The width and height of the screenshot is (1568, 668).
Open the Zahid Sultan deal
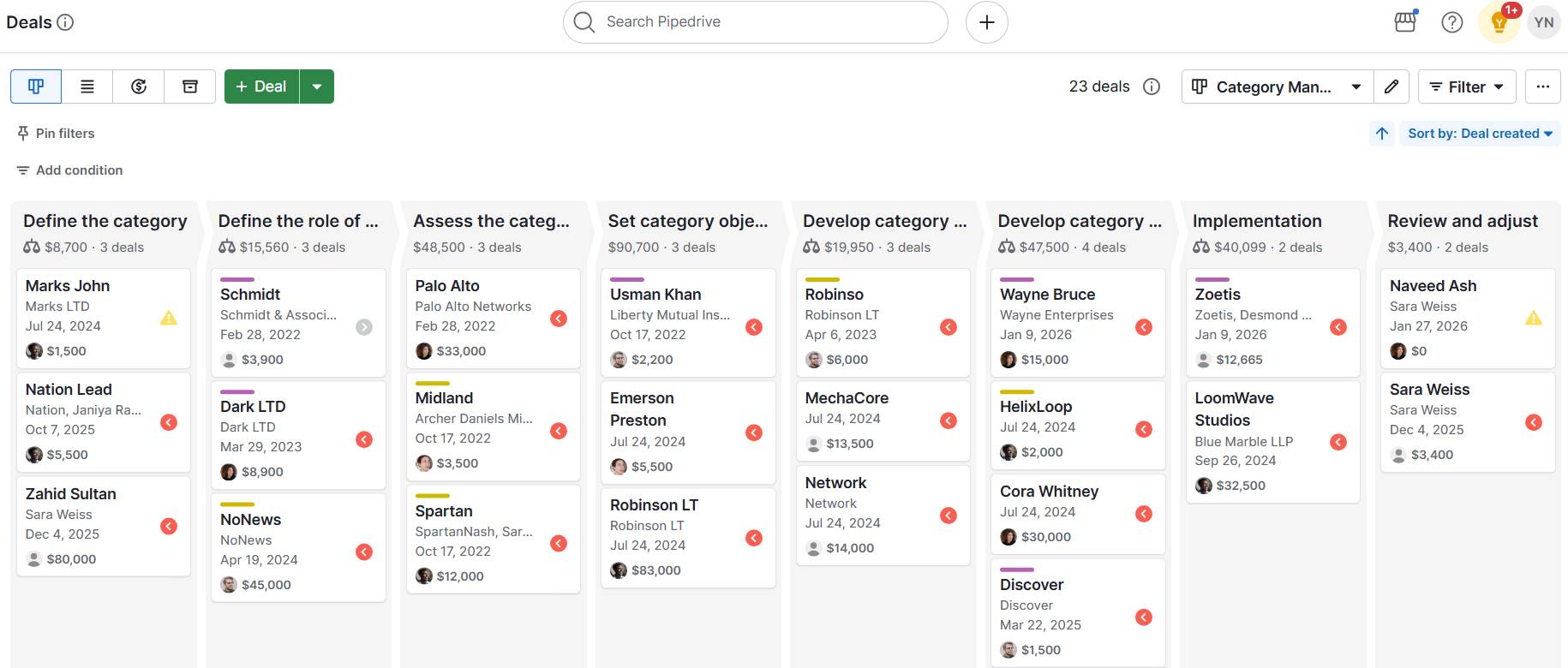[x=104, y=526]
